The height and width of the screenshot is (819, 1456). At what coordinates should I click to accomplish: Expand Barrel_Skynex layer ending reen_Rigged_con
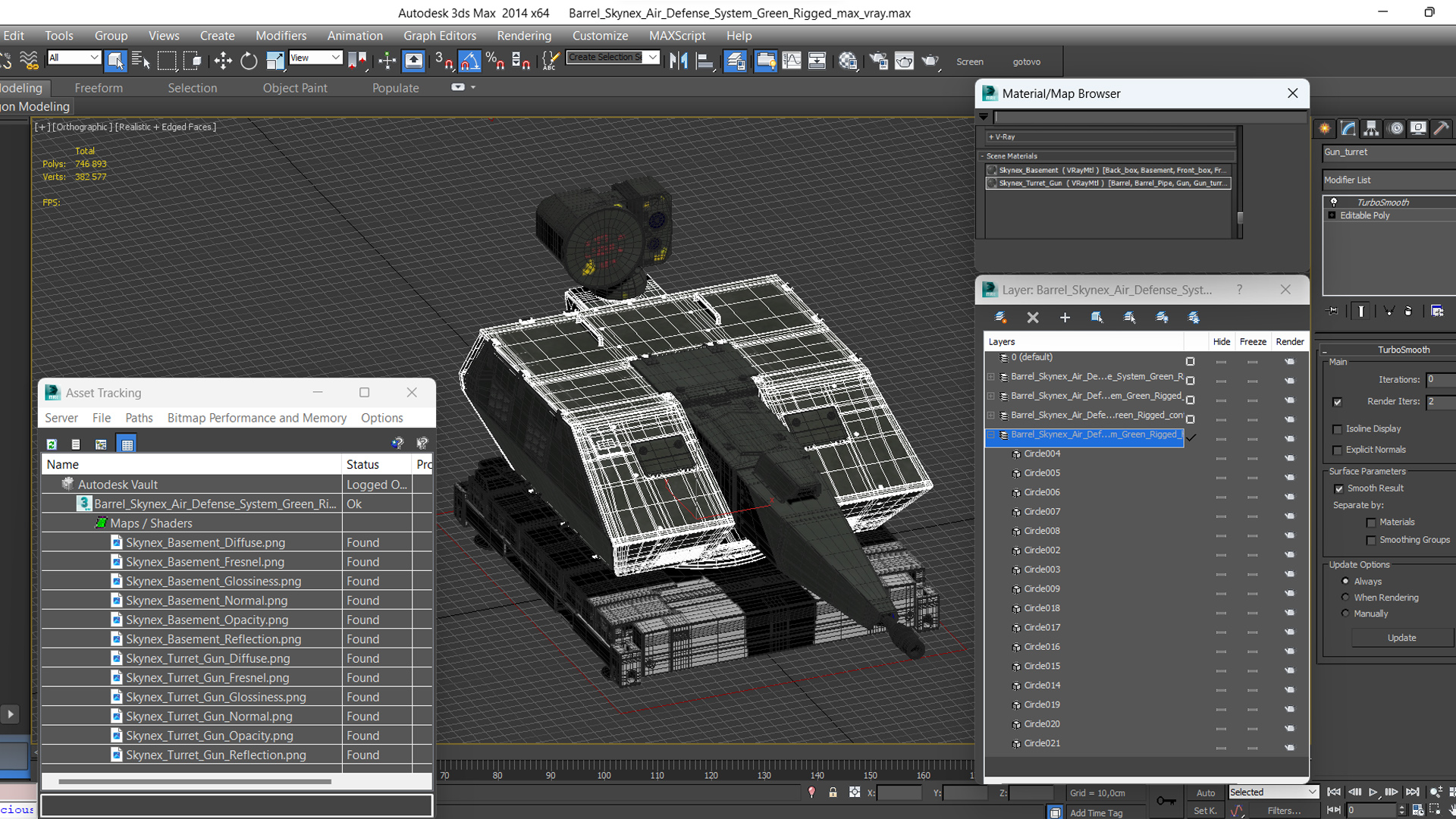pyautogui.click(x=990, y=416)
